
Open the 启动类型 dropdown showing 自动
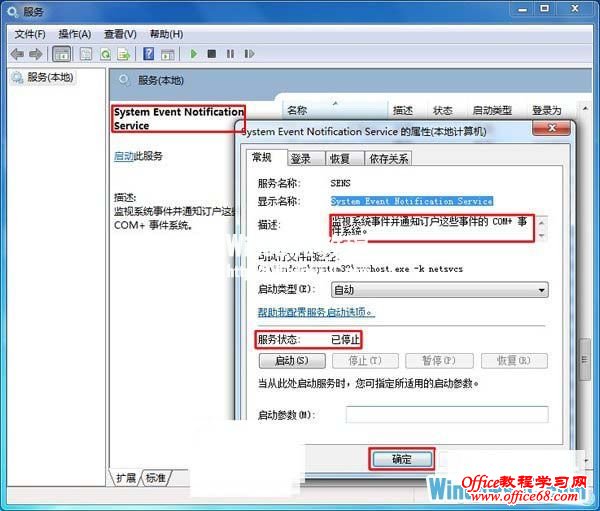point(439,290)
